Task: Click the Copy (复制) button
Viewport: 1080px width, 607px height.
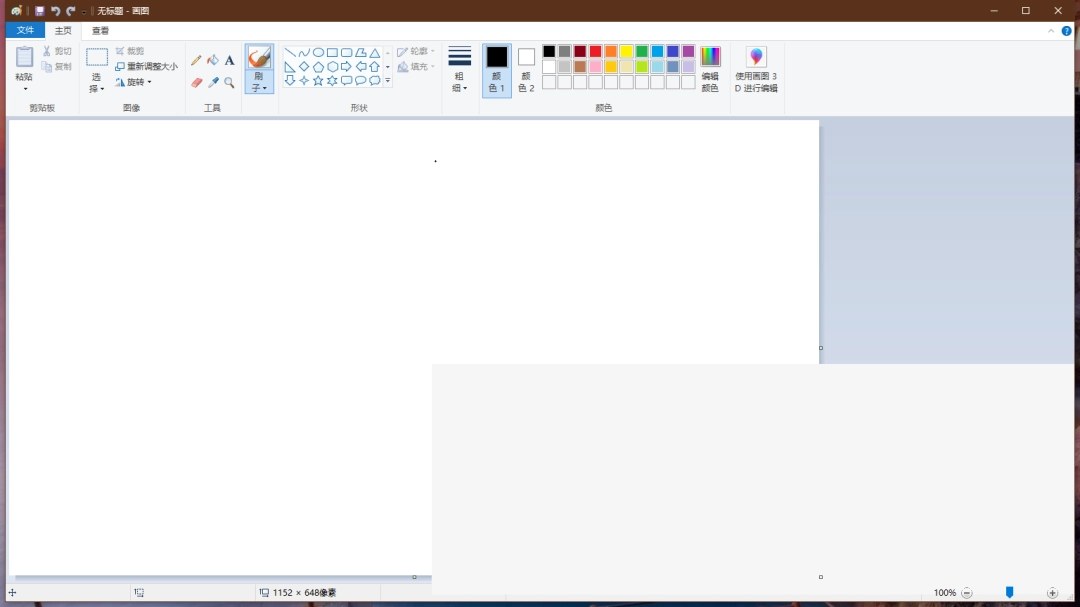Action: point(57,67)
